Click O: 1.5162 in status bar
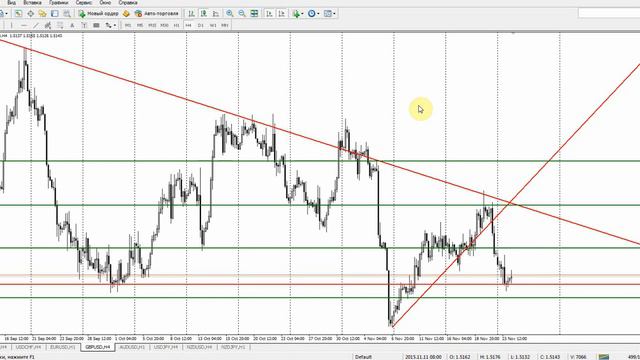The height and width of the screenshot is (360, 640). tap(460, 357)
